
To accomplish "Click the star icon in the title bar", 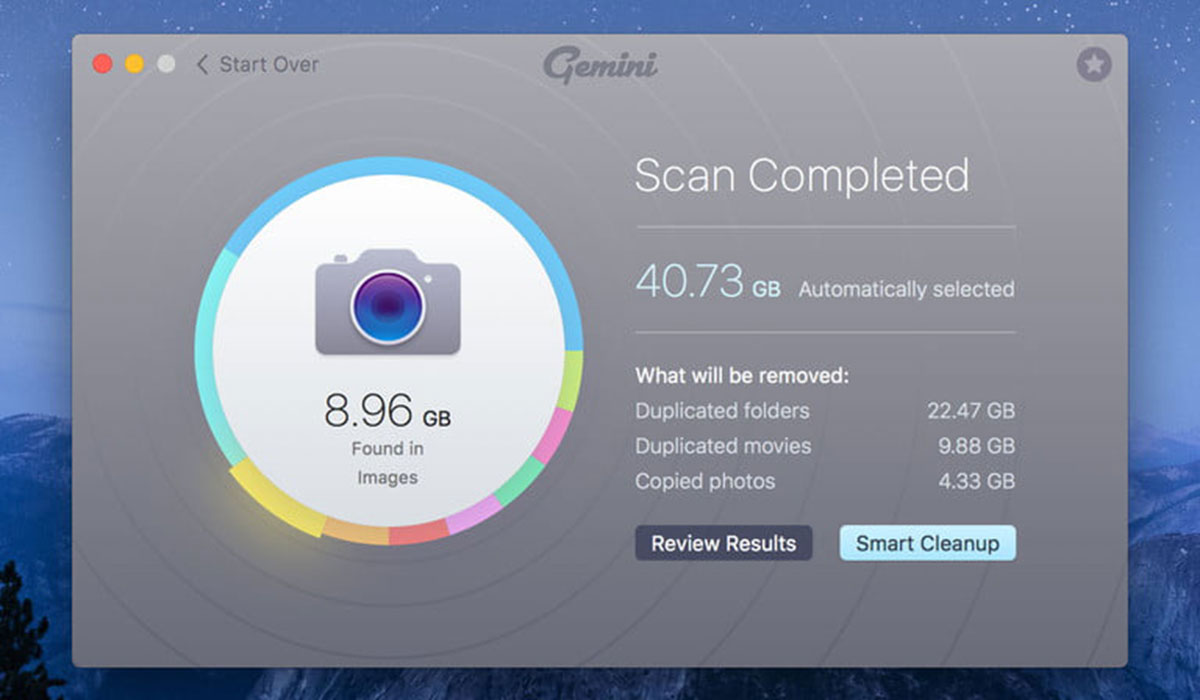I will [1094, 66].
